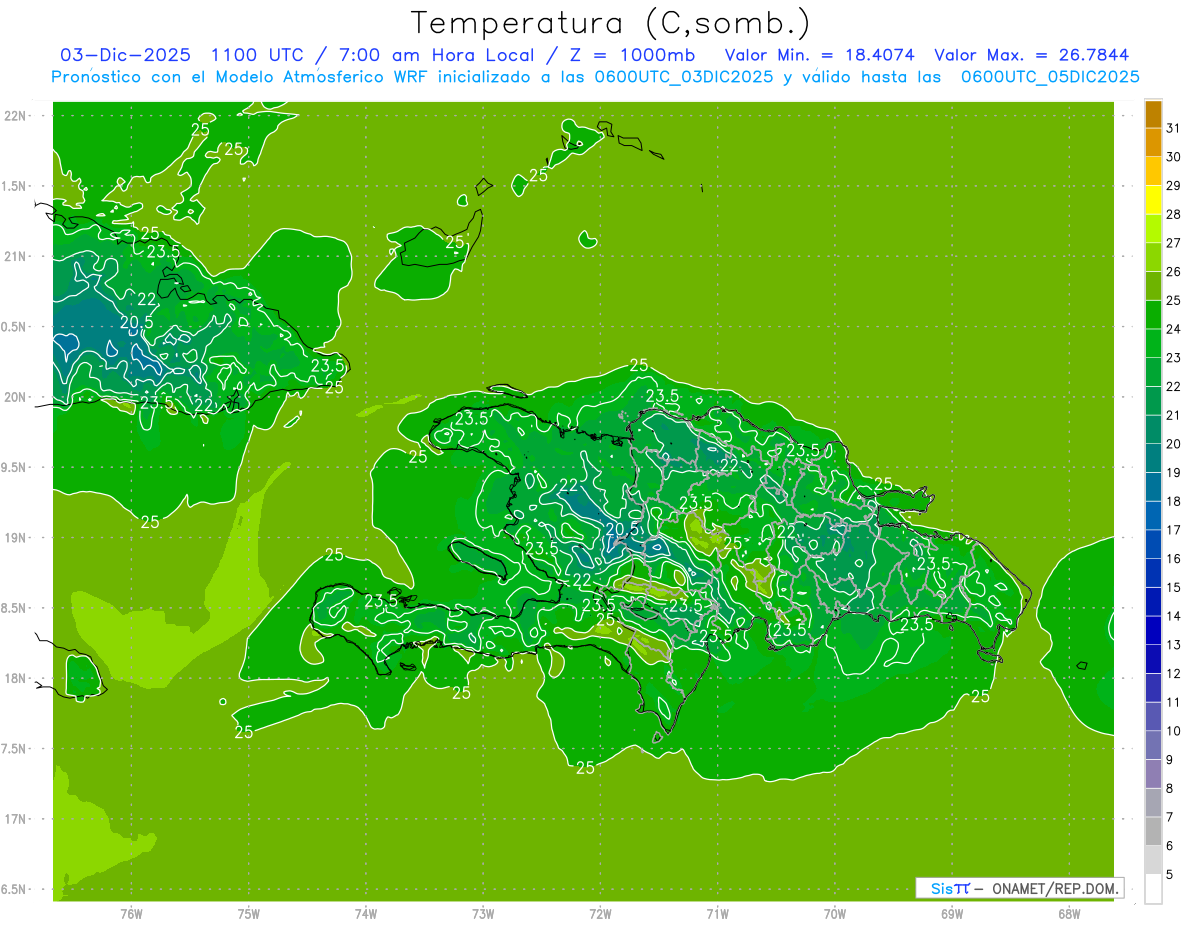Click the '19N' latitude axis label
This screenshot has width=1200, height=927.
(x=17, y=538)
